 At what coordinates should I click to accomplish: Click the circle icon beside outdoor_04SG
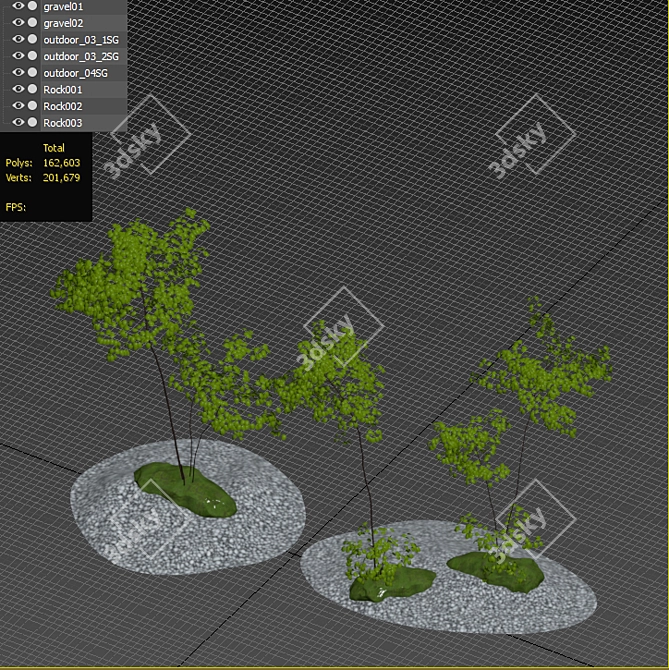click(x=32, y=72)
